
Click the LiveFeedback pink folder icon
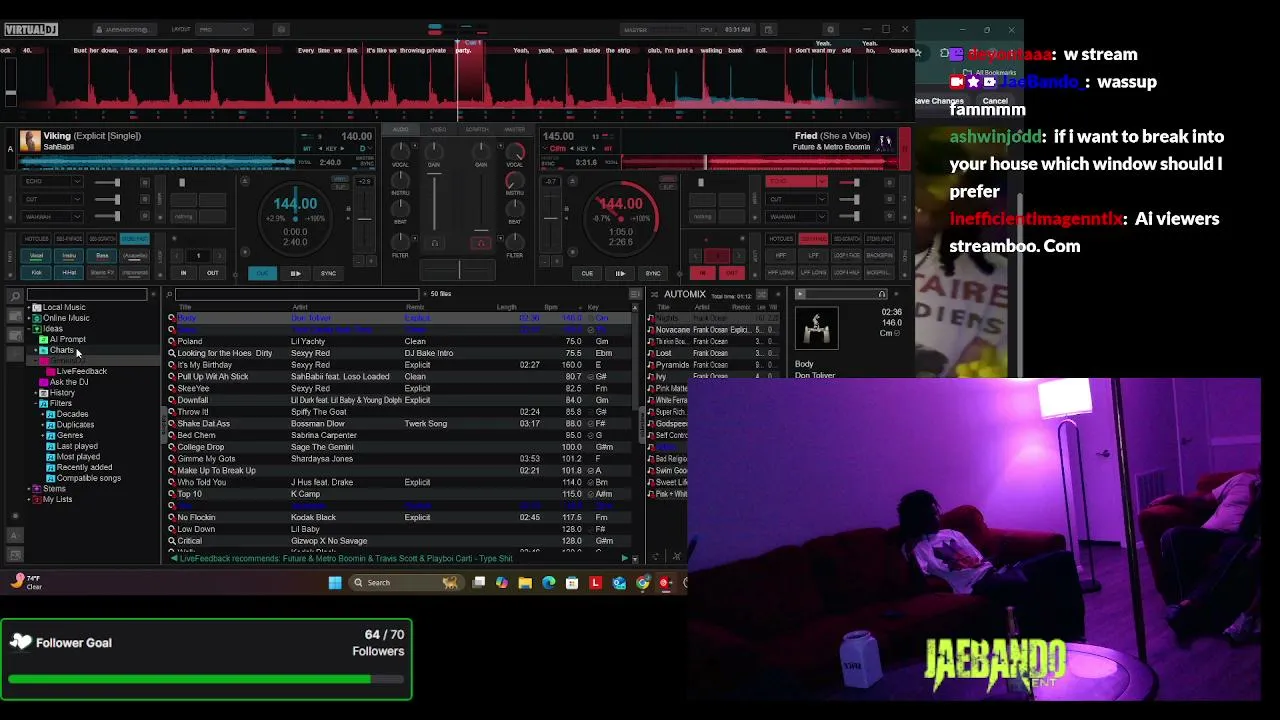click(x=51, y=371)
